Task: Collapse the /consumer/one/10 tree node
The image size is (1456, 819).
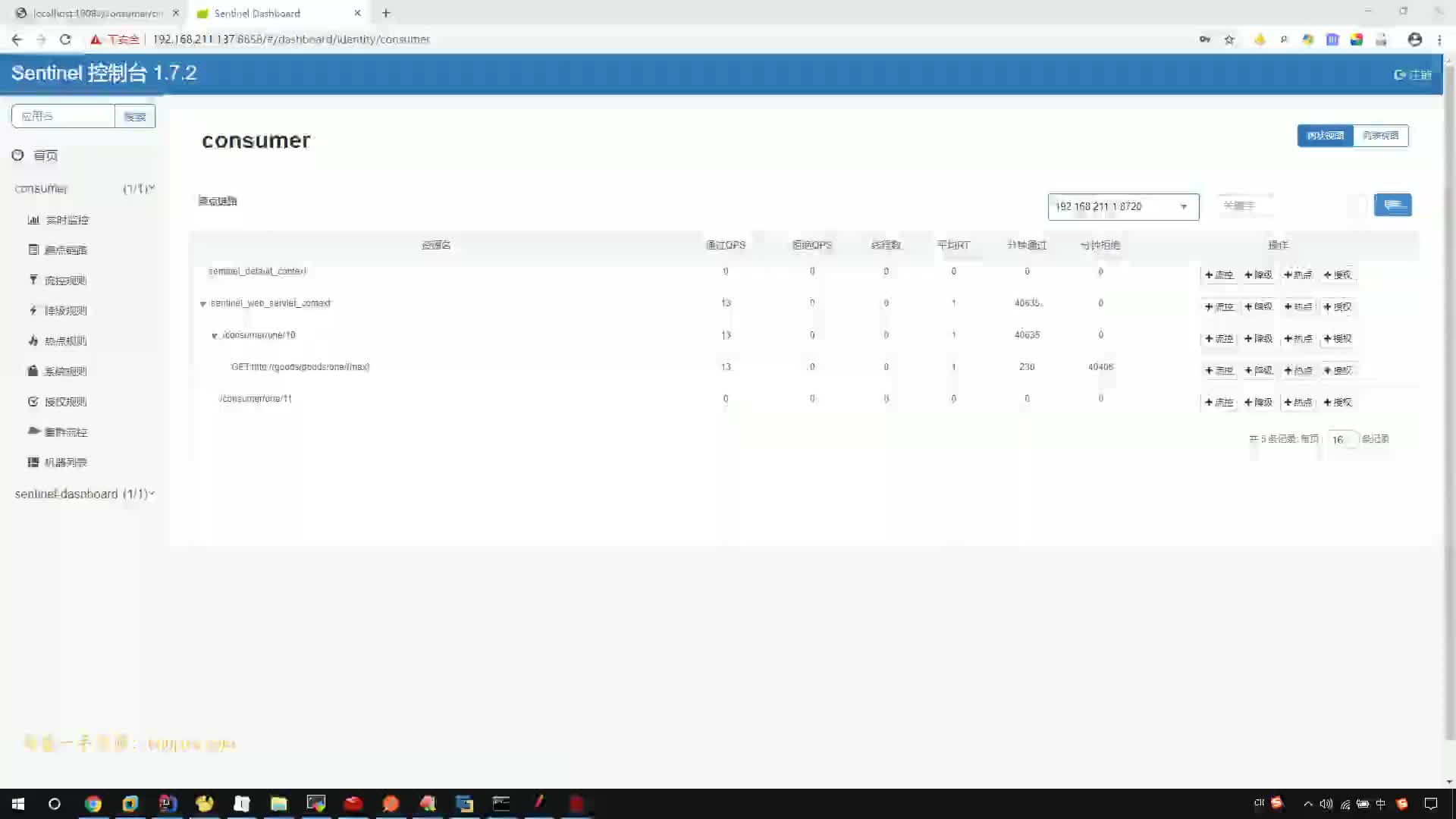Action: click(x=215, y=336)
